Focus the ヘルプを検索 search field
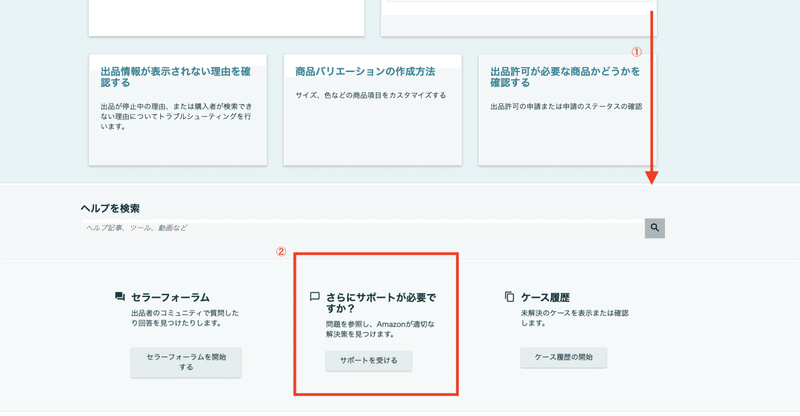The image size is (800, 416). point(362,228)
